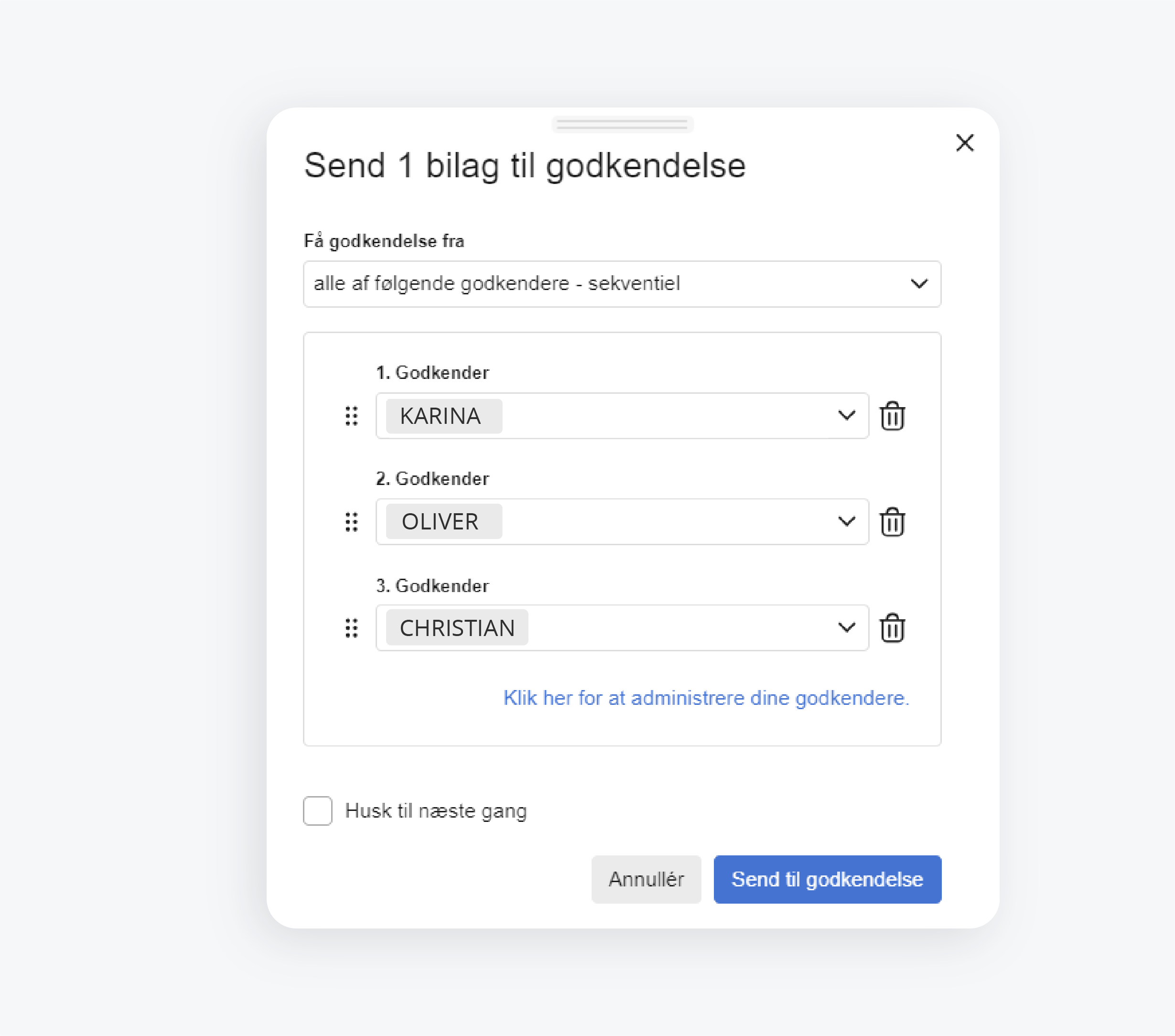Remove OLIVER using the trash icon
Screen dimensions: 1175x1036
(x=892, y=522)
